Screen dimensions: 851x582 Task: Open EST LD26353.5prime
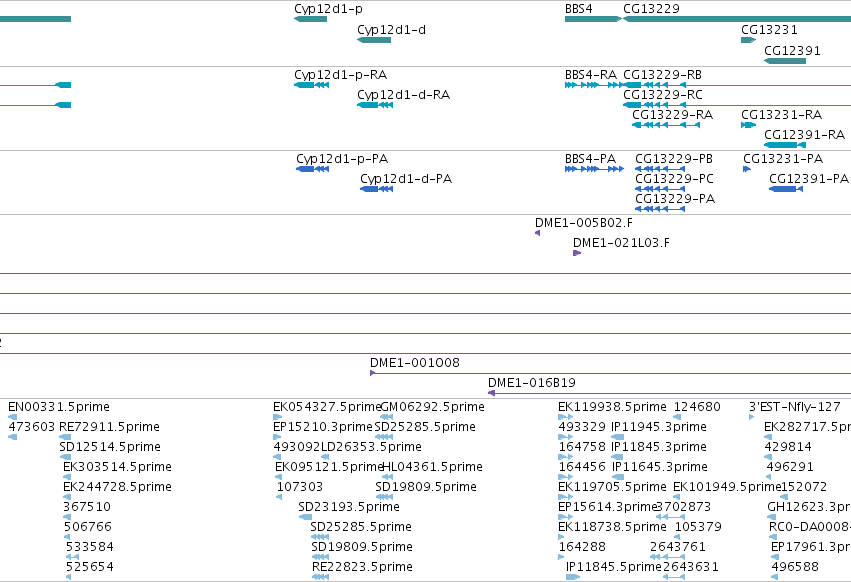point(325,457)
